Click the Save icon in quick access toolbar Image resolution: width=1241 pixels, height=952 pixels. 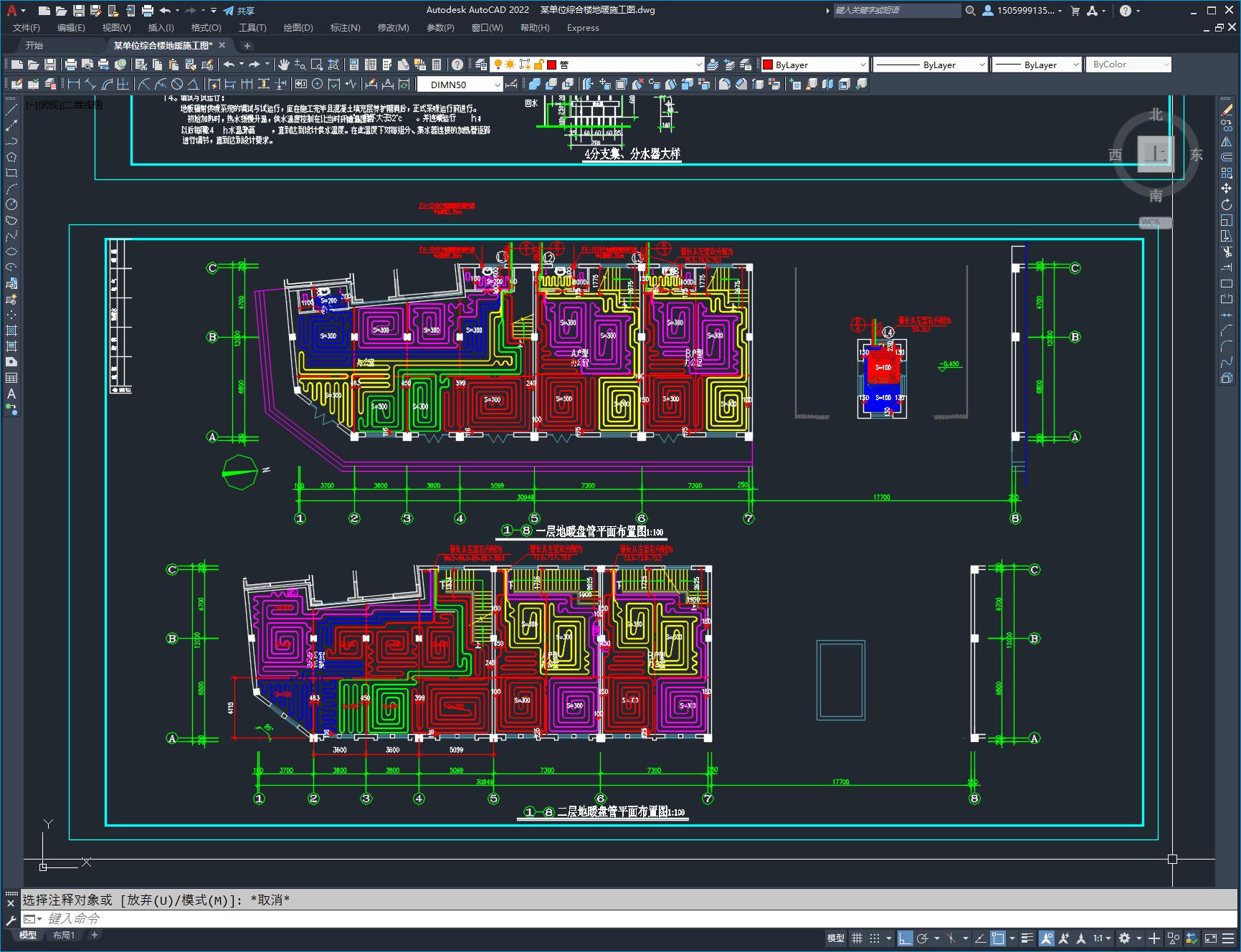pos(79,10)
